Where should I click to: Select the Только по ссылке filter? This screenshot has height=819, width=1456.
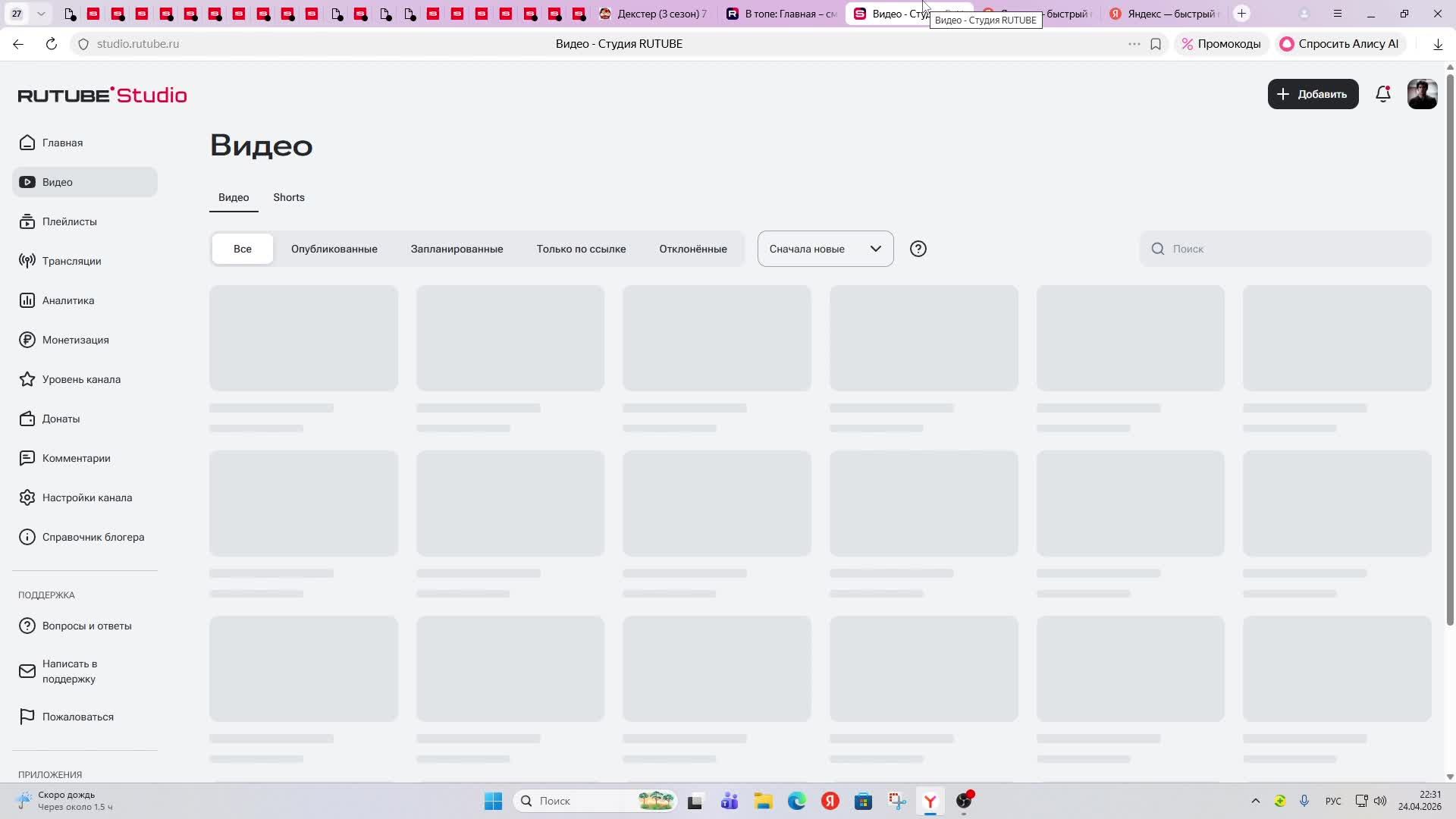(581, 249)
